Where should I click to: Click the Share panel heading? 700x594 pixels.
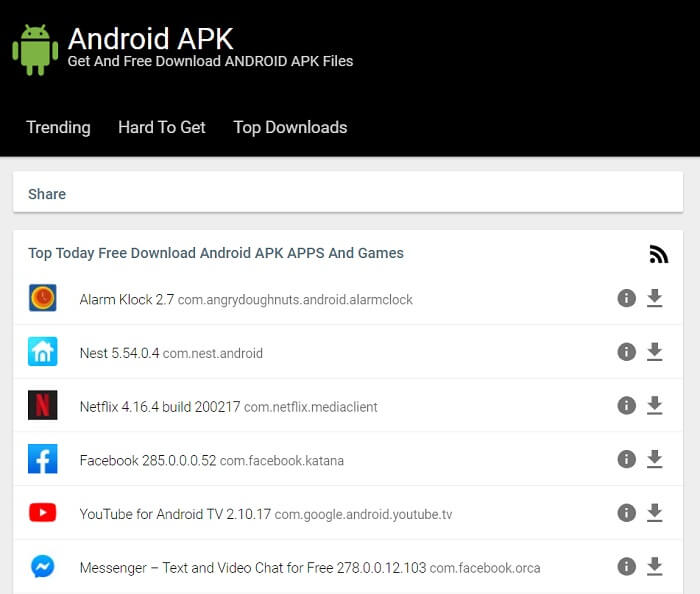(47, 194)
